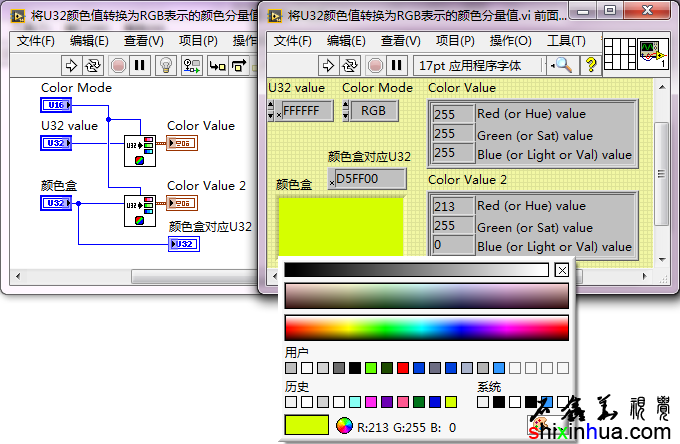Image resolution: width=680 pixels, height=444 pixels.
Task: Open the 工具(T) menu in front panel
Action: [x=566, y=41]
